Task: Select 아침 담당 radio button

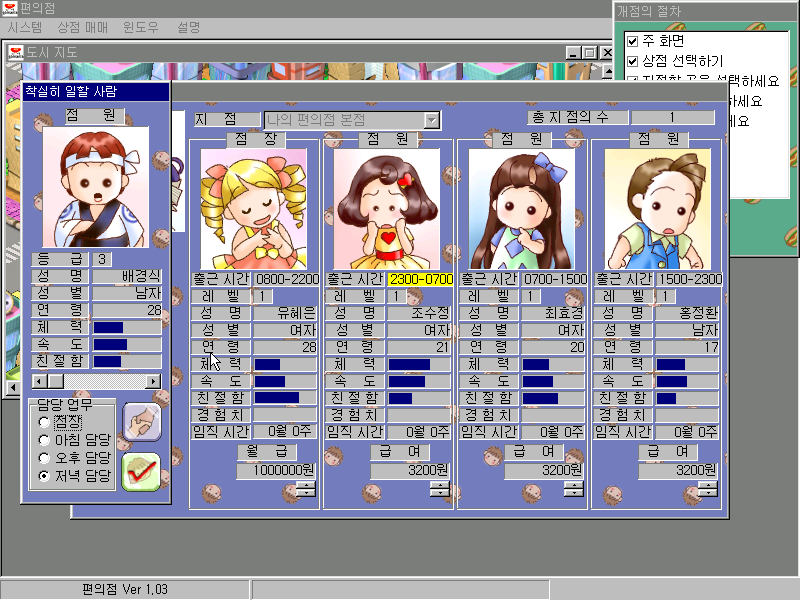Action: (x=44, y=440)
